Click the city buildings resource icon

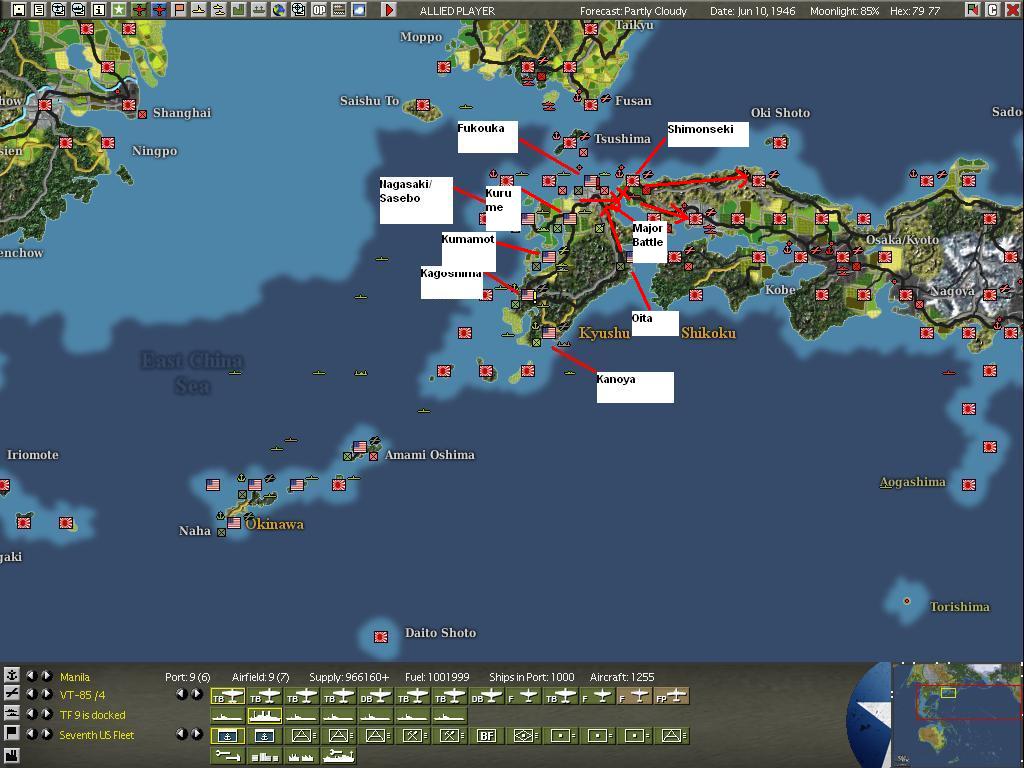coord(264,756)
